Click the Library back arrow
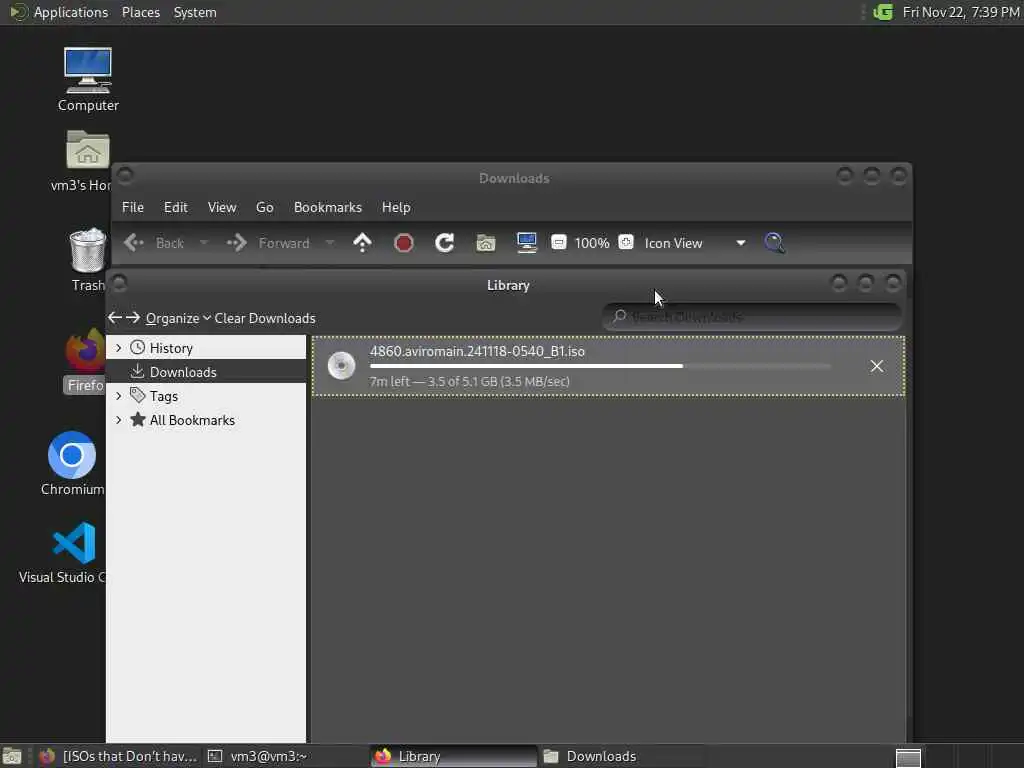The width and height of the screenshot is (1024, 768). tap(115, 317)
